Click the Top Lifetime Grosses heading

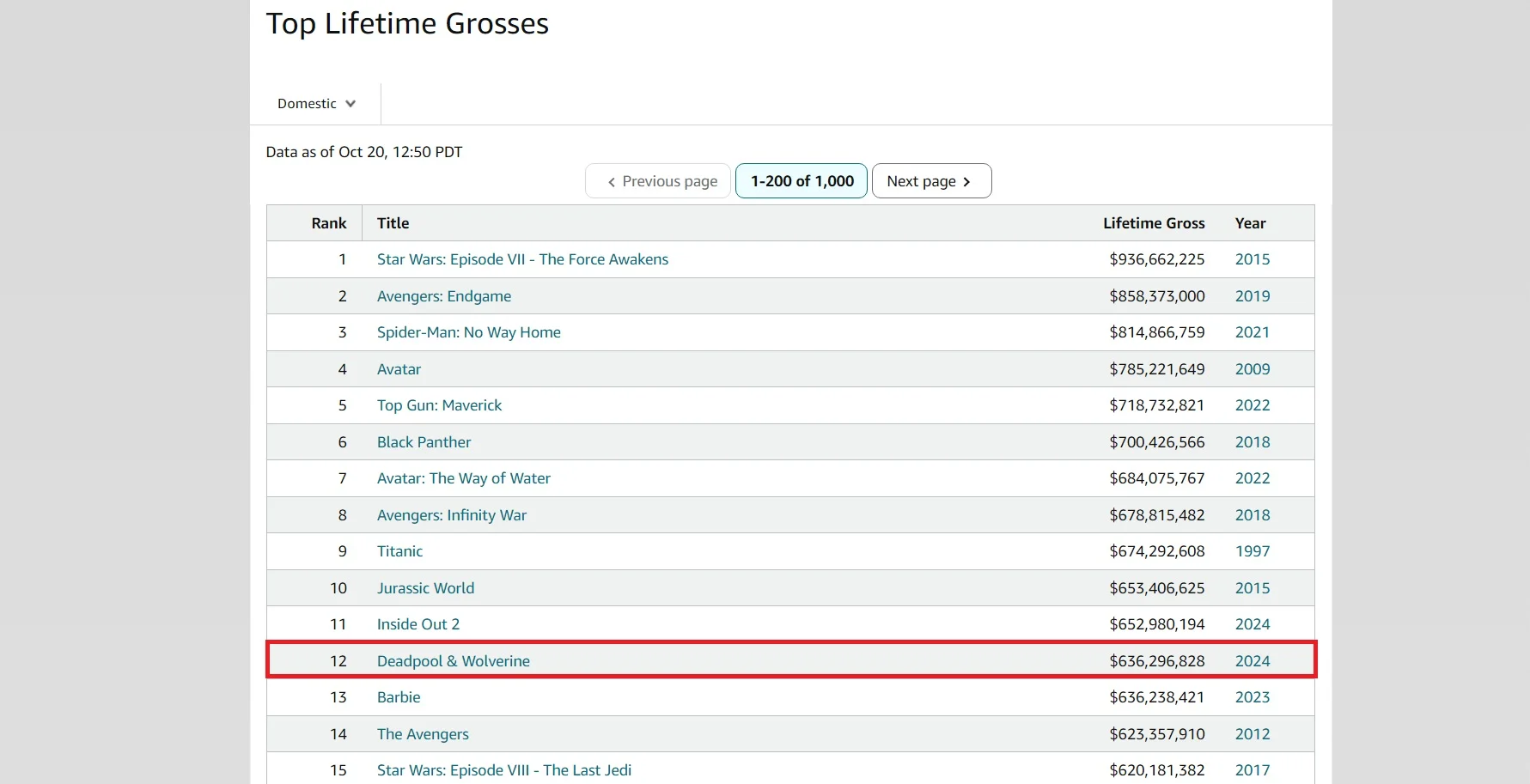pos(407,24)
